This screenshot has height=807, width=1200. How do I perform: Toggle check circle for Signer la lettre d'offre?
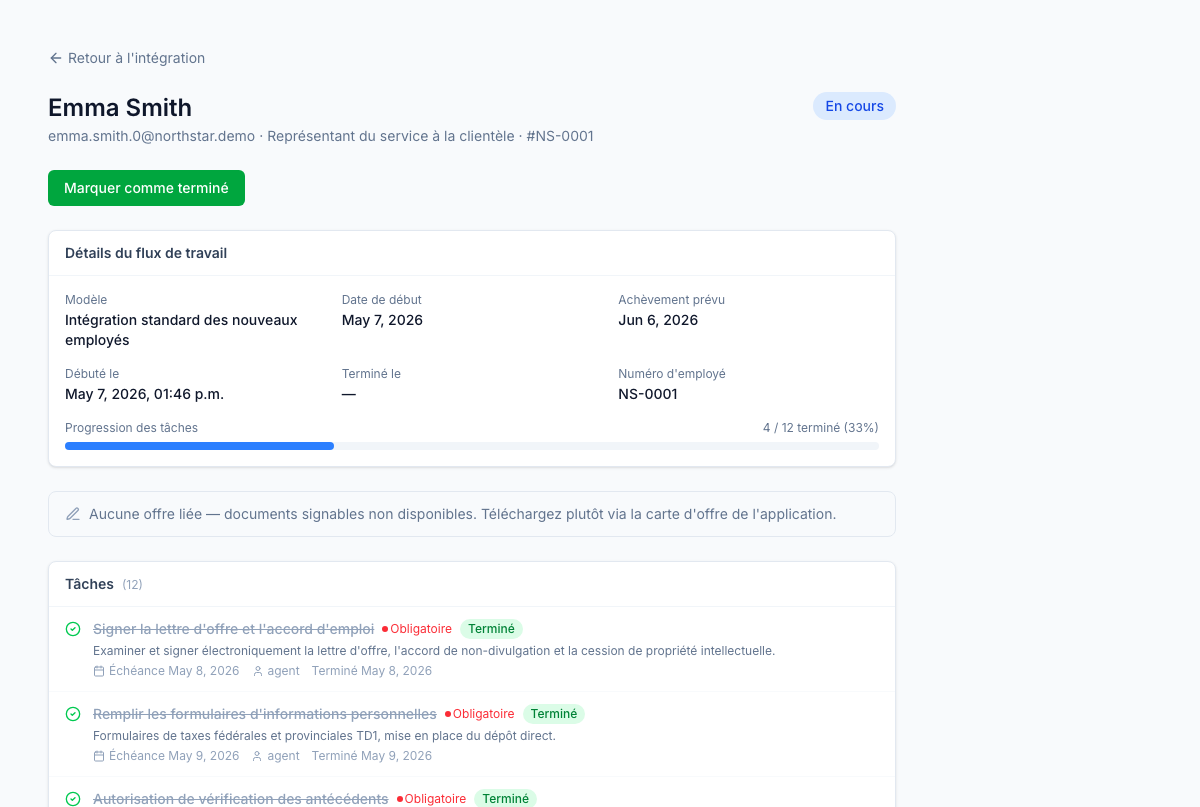pos(73,629)
